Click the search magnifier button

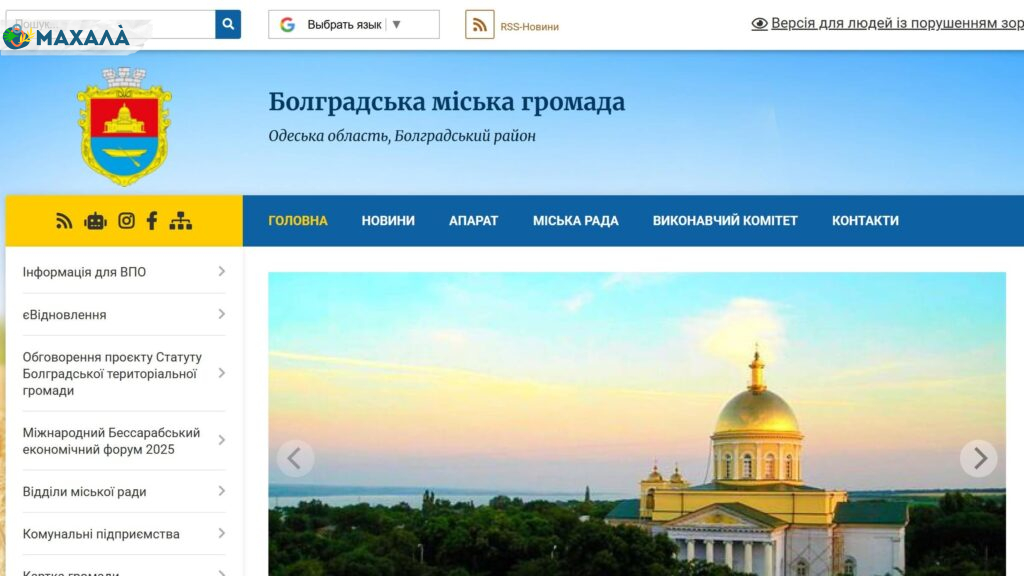click(x=228, y=24)
